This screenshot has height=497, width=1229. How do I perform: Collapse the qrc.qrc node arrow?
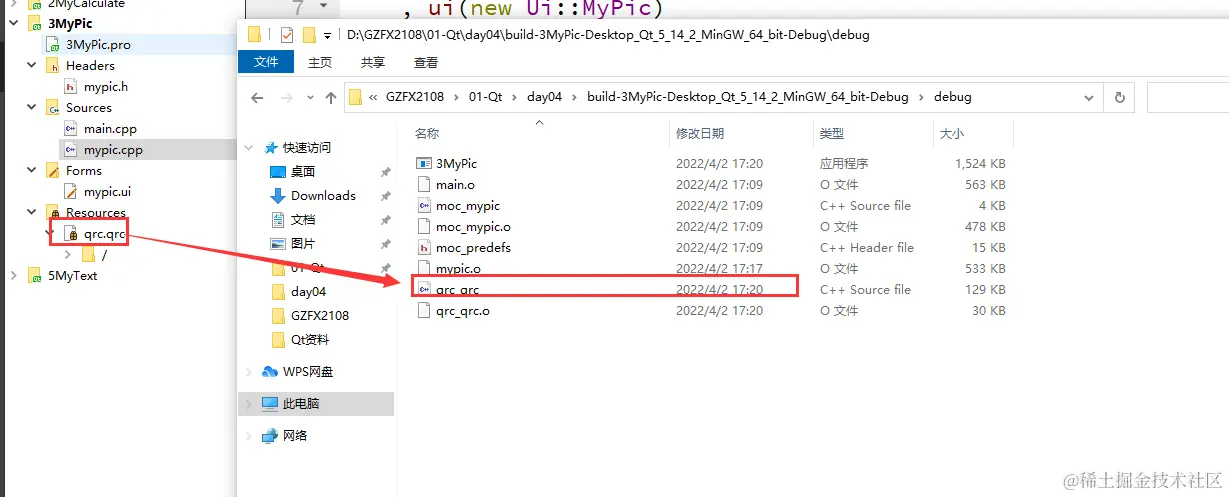(x=51, y=234)
